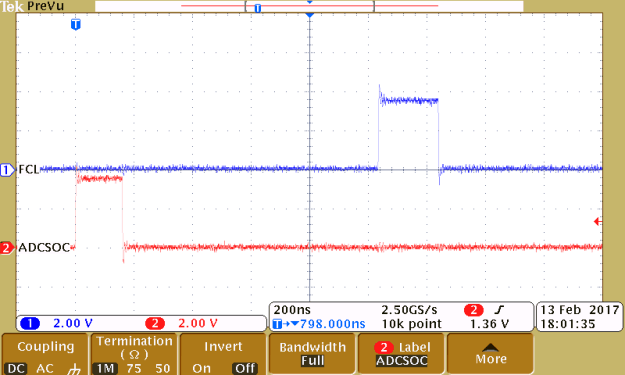Click the blue FCL pulse top
625x375 pixels.
click(409, 100)
